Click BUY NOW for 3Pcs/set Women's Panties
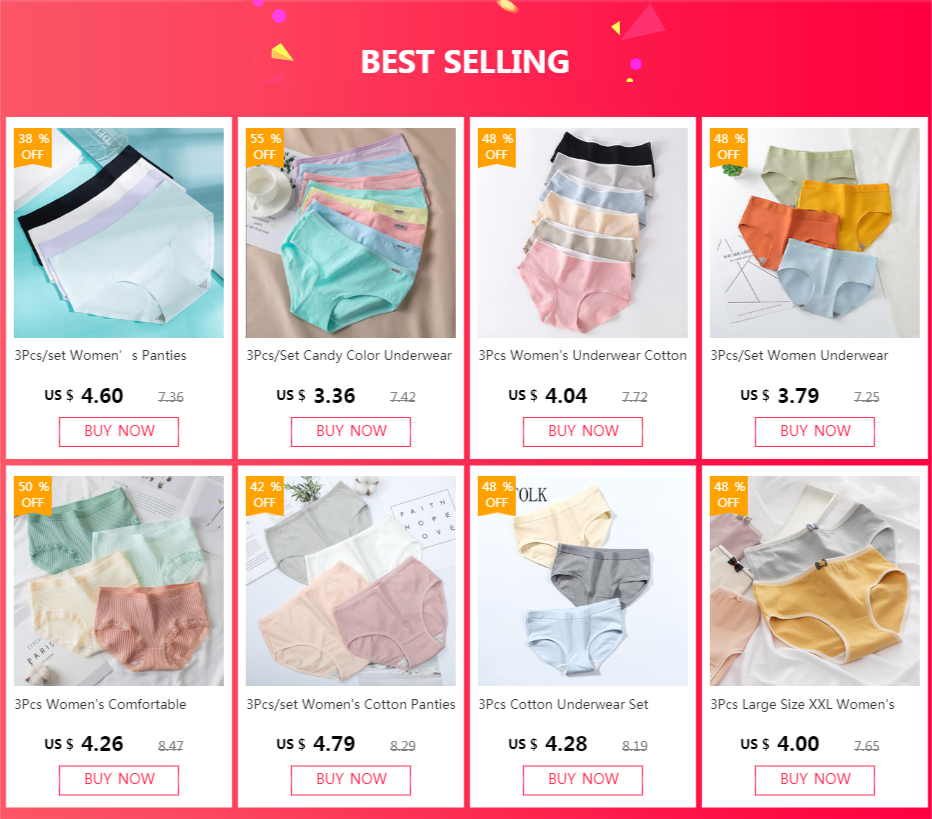 (119, 431)
